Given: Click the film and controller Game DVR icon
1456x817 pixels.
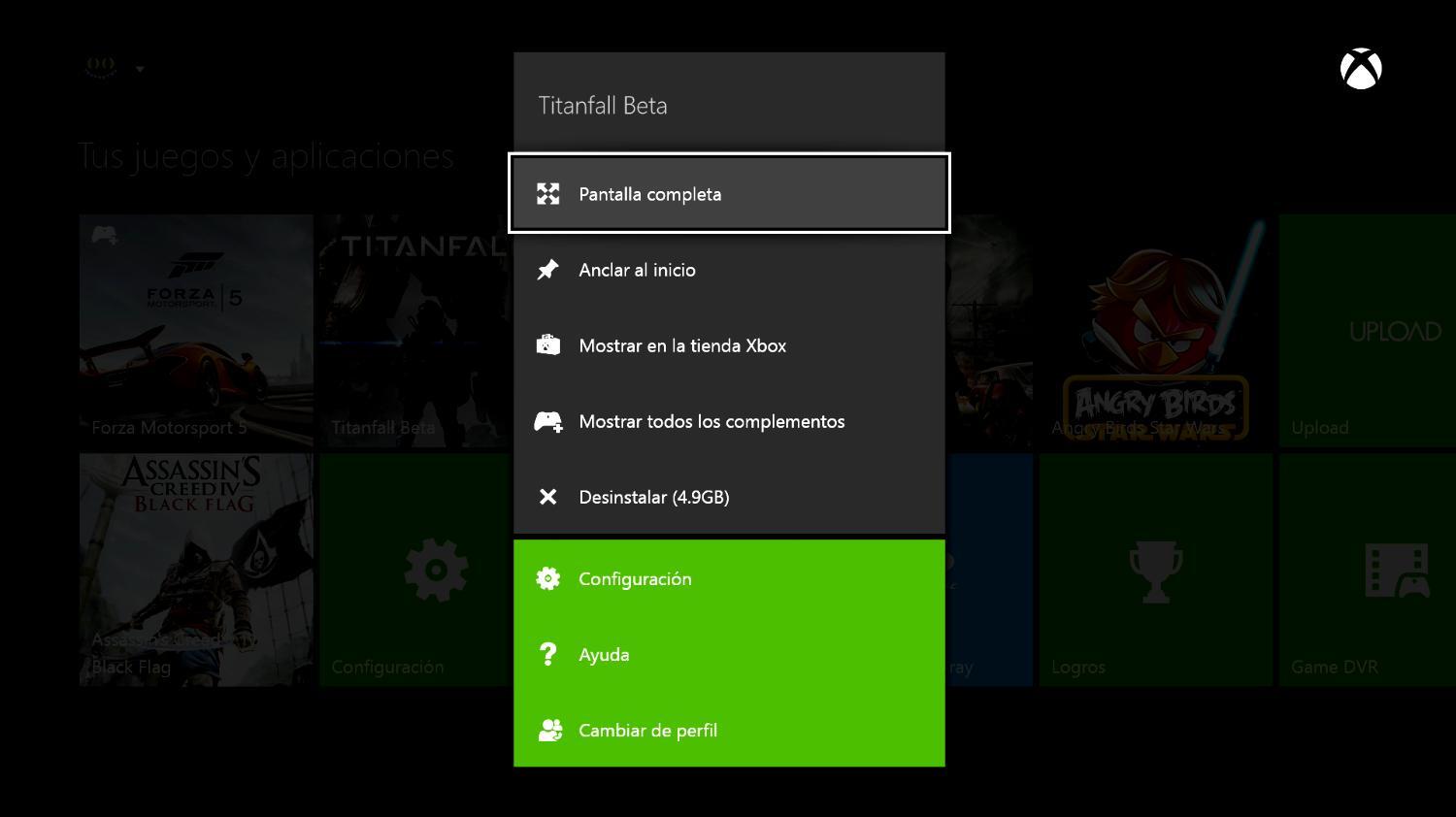Looking at the screenshot, I should [x=1397, y=570].
